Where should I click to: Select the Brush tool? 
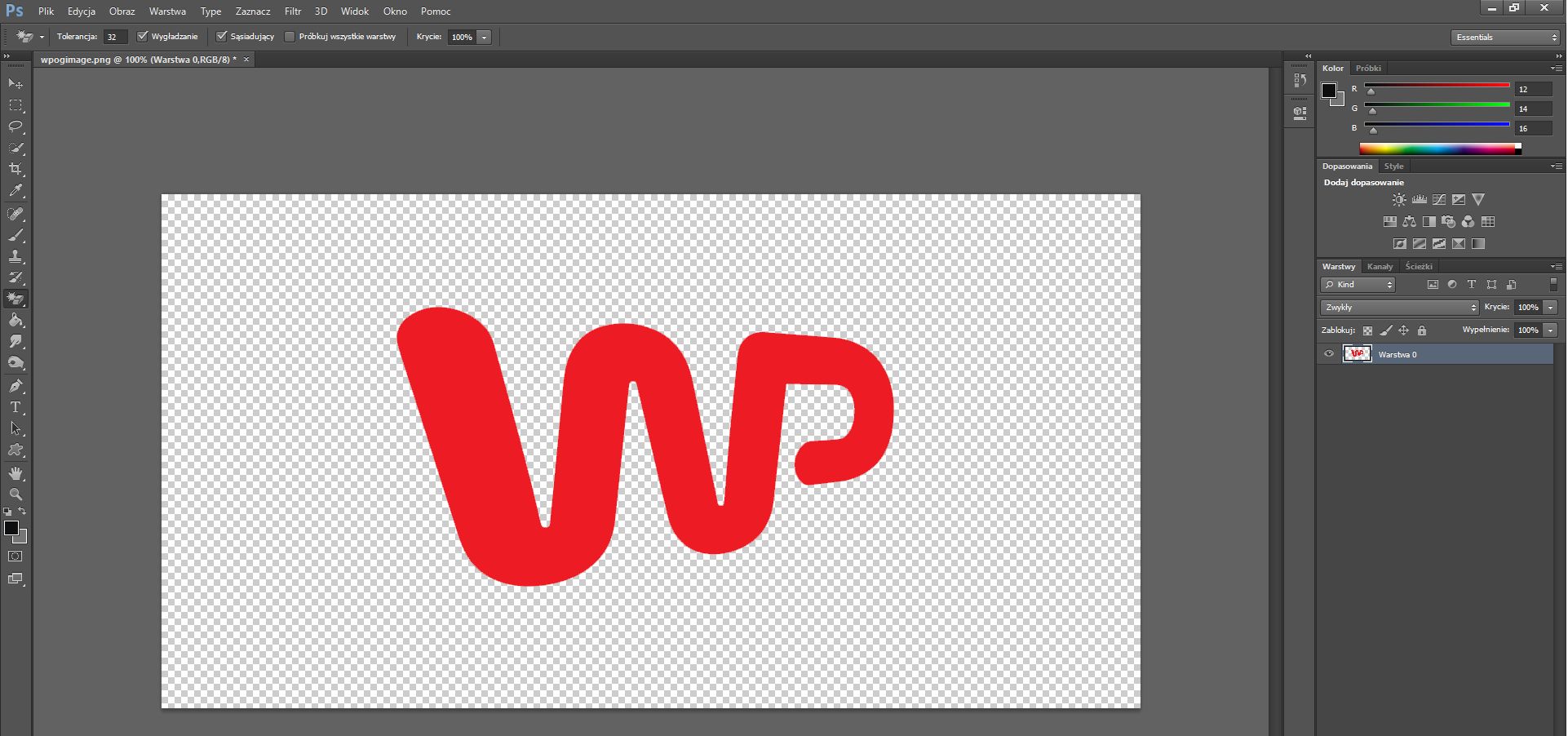(16, 235)
